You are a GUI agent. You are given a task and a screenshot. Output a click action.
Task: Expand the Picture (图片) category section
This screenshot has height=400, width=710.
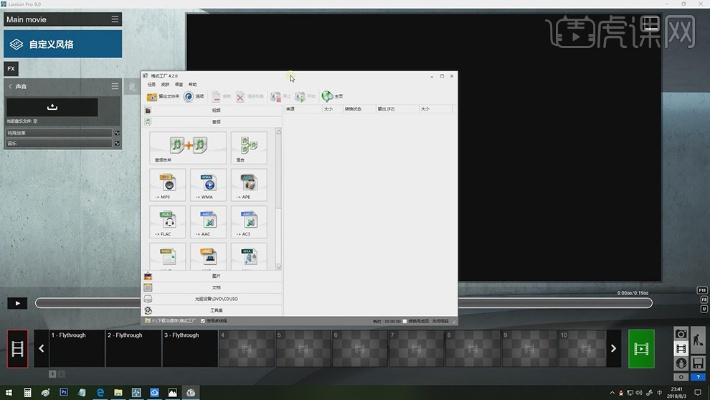click(215, 276)
